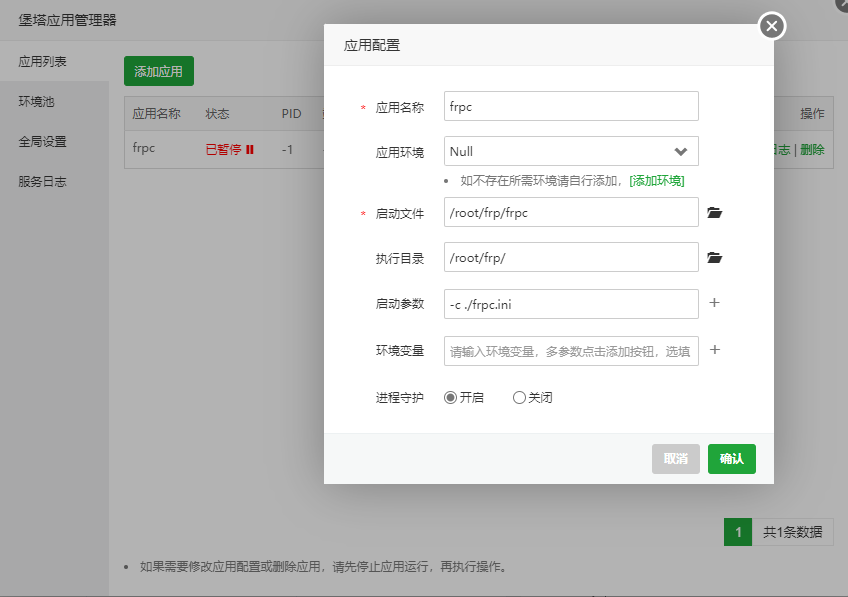Screen dimensions: 848x597
Task: Click the green 添加应用 button
Action: (x=158, y=71)
